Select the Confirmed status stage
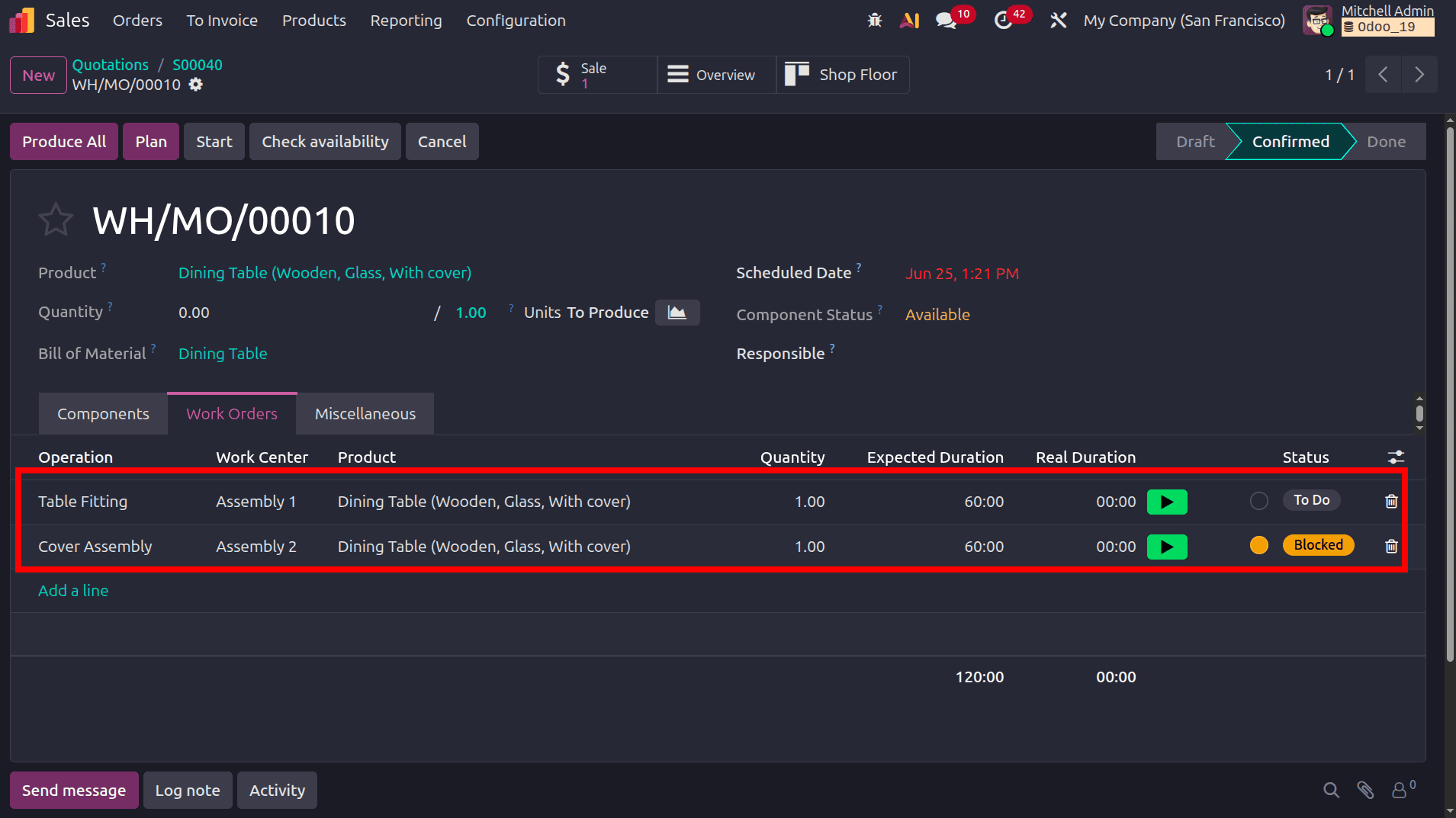The image size is (1456, 818). (1290, 142)
